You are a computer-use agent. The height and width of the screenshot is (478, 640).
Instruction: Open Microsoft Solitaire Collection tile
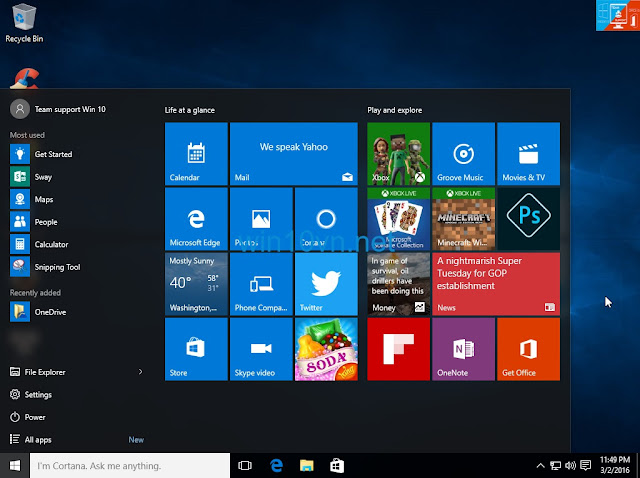398,219
